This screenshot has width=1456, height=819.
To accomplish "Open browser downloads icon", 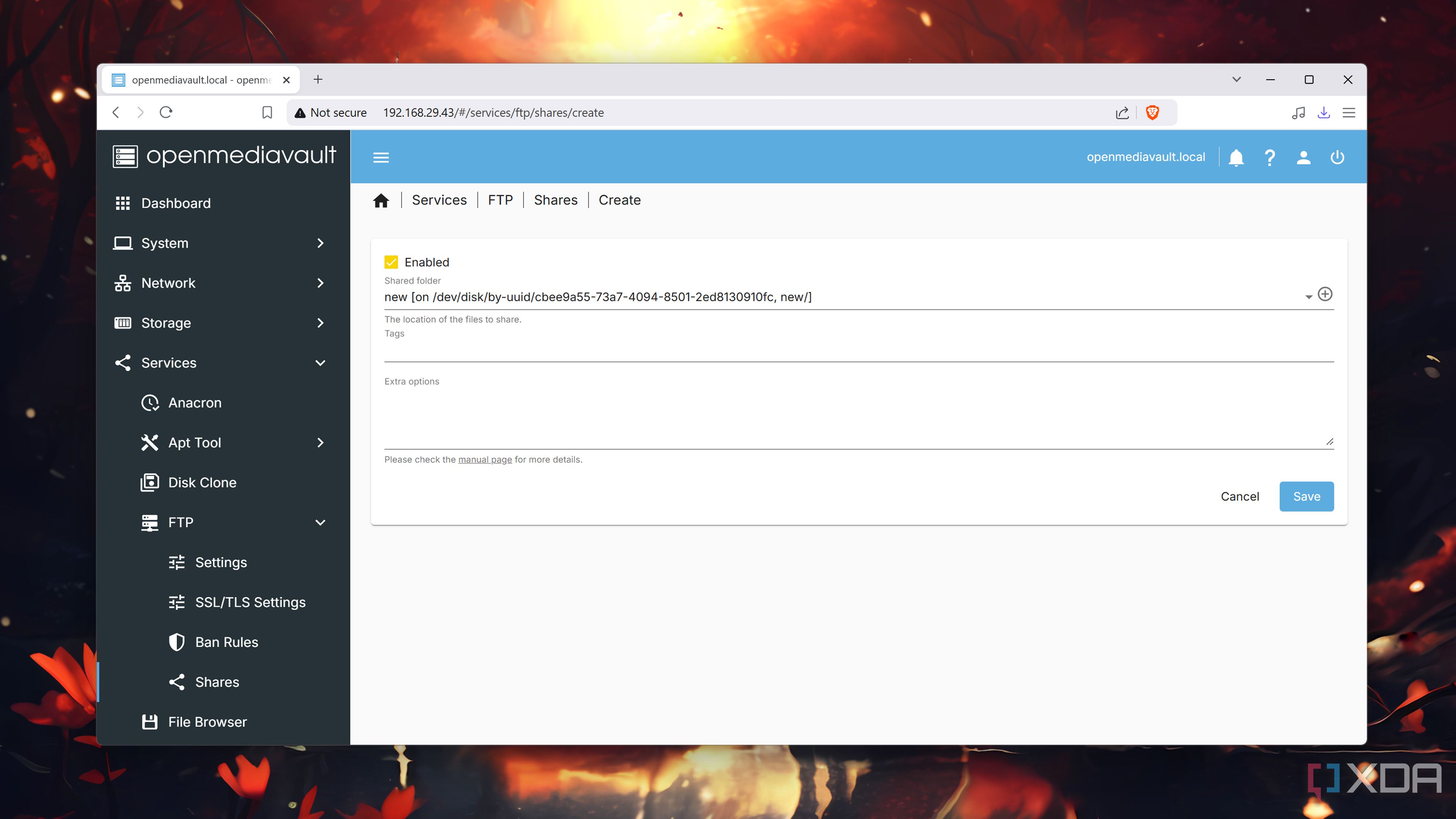I will pyautogui.click(x=1324, y=113).
